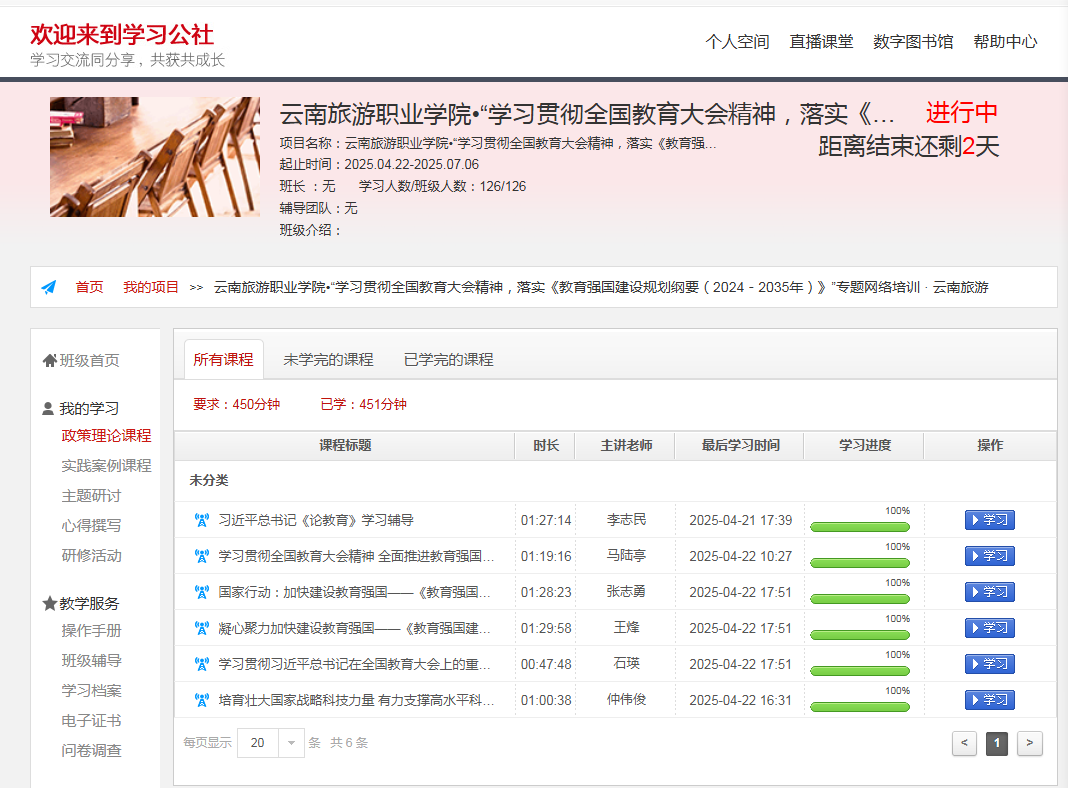Open 直播课堂 in top navigation
The height and width of the screenshot is (788, 1068).
[x=821, y=42]
